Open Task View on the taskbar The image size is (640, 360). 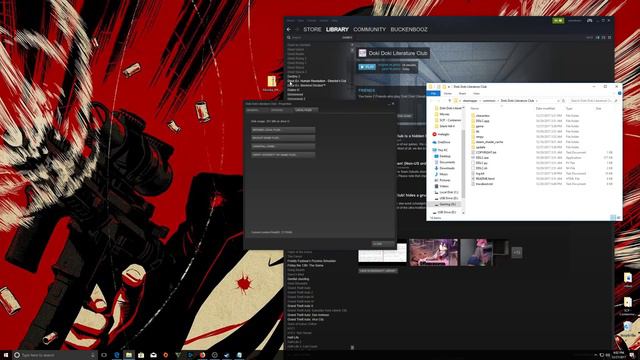tap(104, 355)
